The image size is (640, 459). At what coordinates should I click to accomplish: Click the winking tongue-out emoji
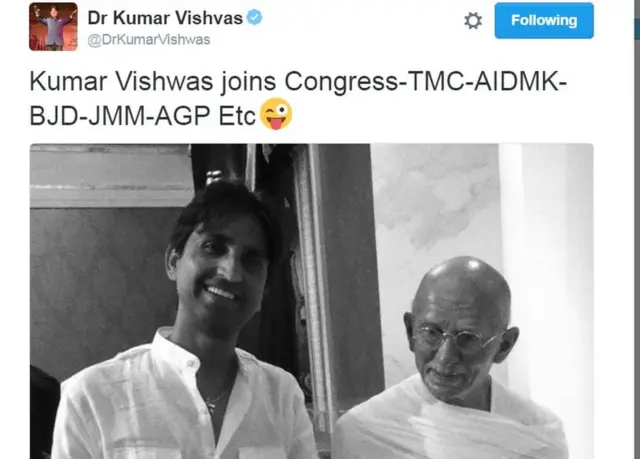[x=276, y=114]
